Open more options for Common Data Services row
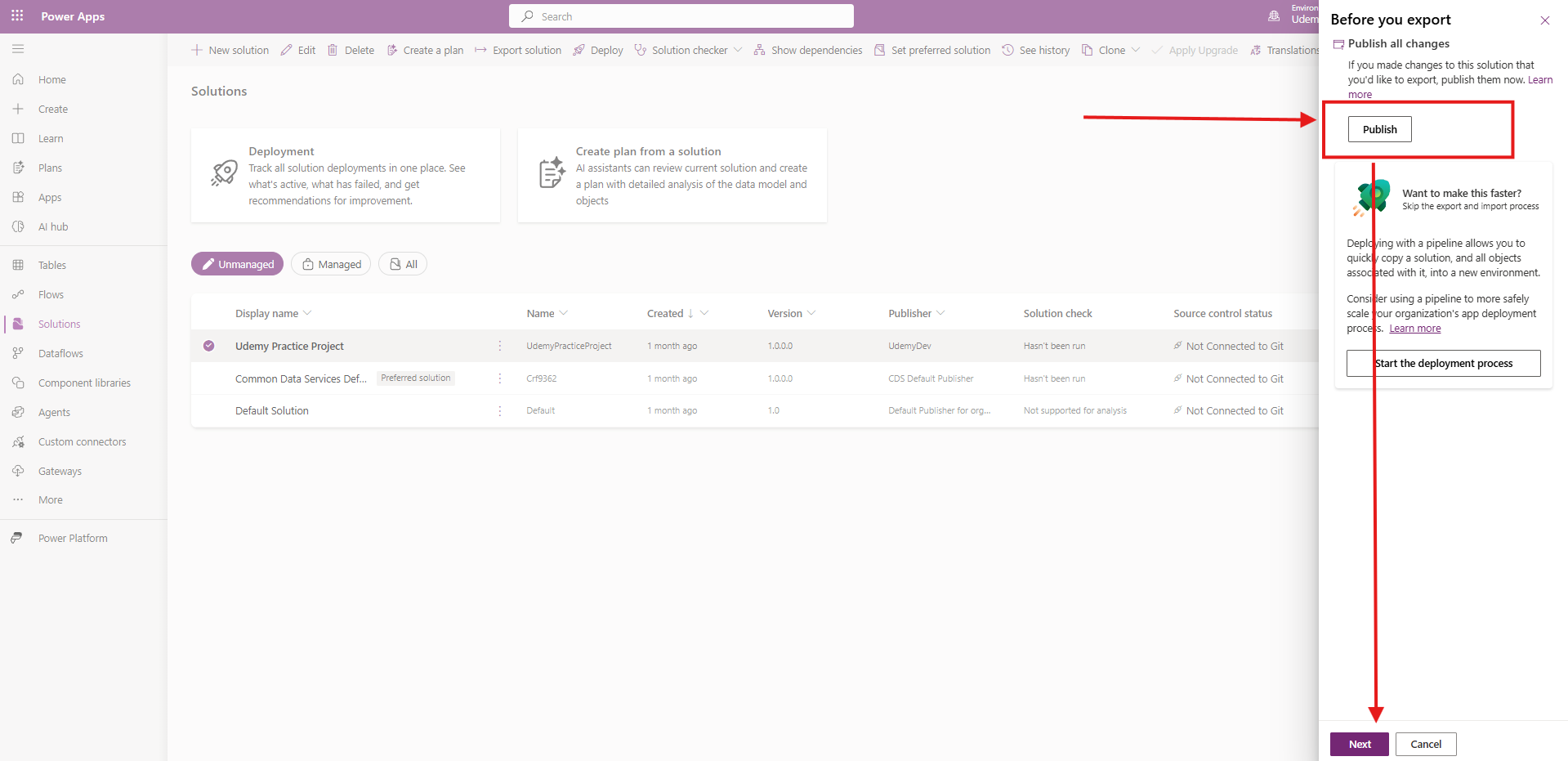 point(500,378)
